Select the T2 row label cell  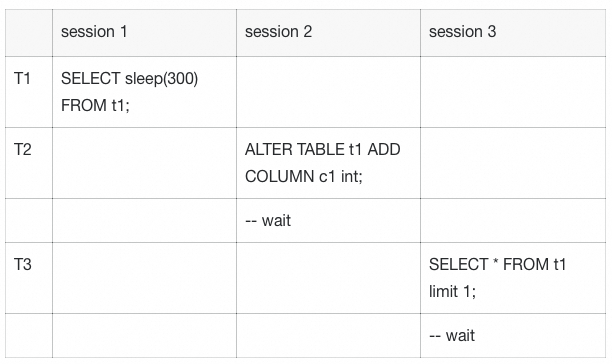[x=29, y=163]
